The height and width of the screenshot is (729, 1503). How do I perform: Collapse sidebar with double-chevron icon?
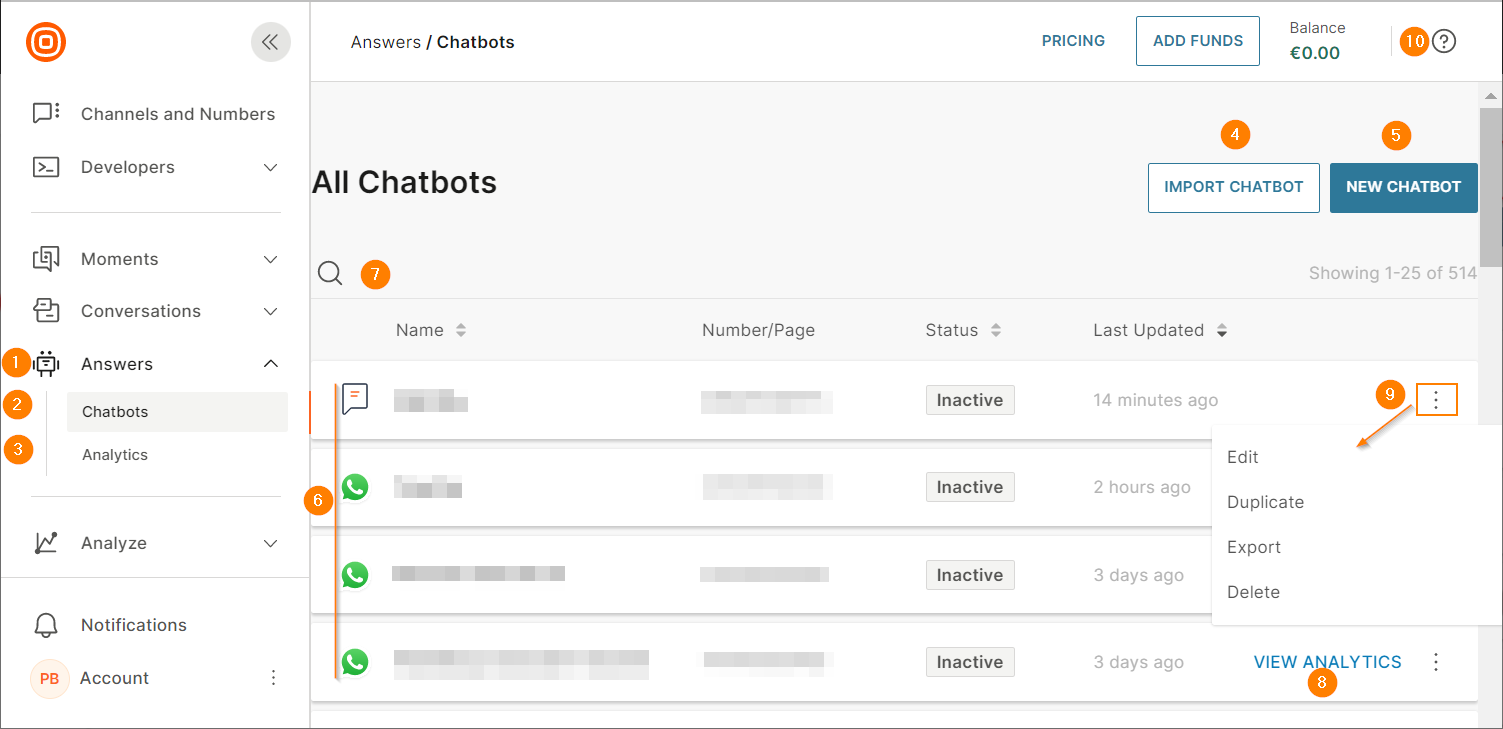[270, 42]
